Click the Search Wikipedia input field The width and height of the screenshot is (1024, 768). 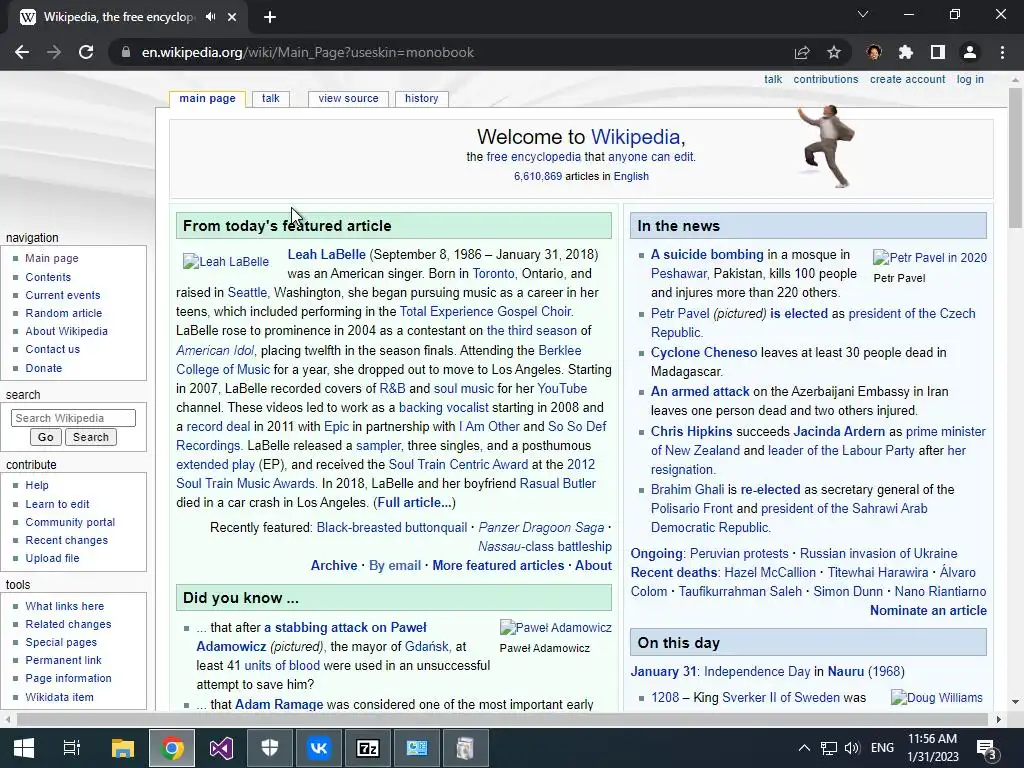pyautogui.click(x=73, y=418)
